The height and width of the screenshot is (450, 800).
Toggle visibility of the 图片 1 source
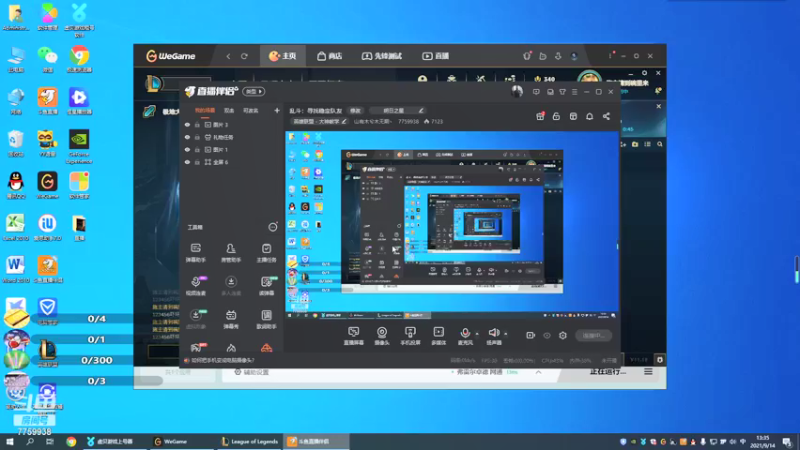tap(187, 149)
